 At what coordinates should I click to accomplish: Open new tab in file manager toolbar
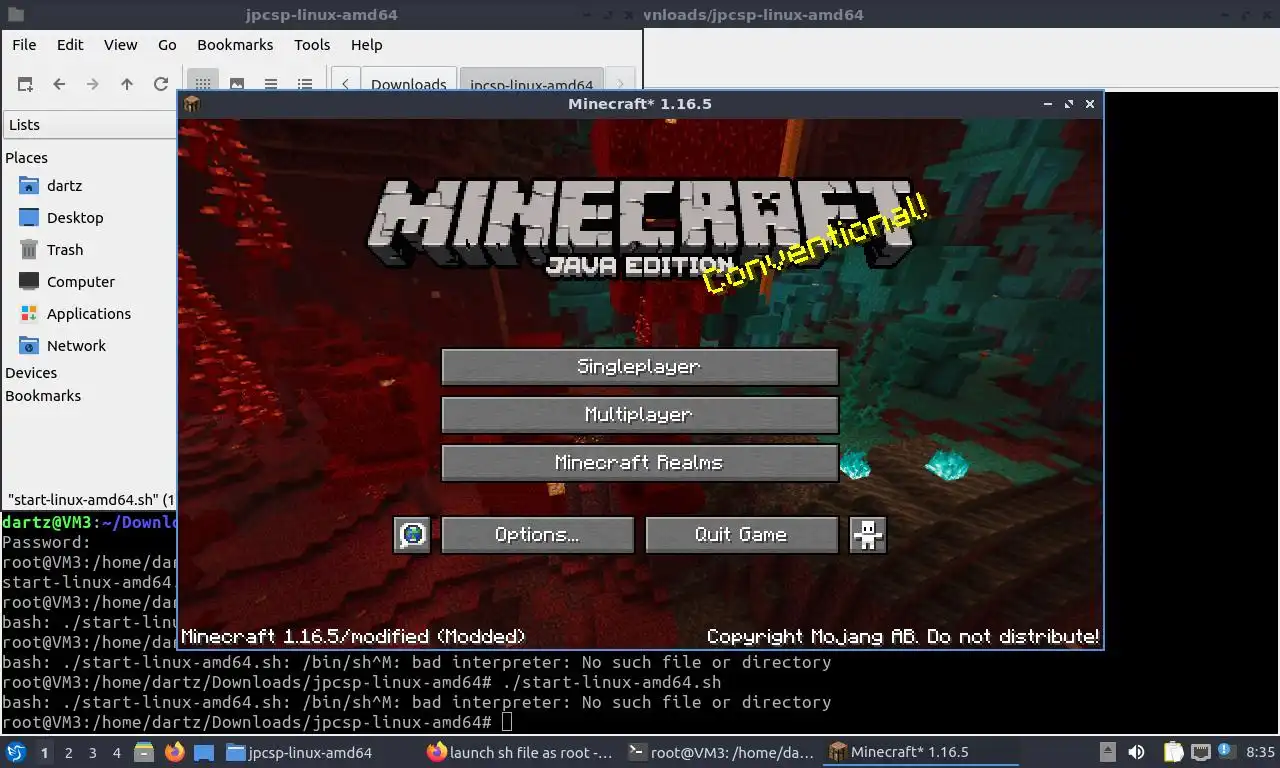pos(25,85)
